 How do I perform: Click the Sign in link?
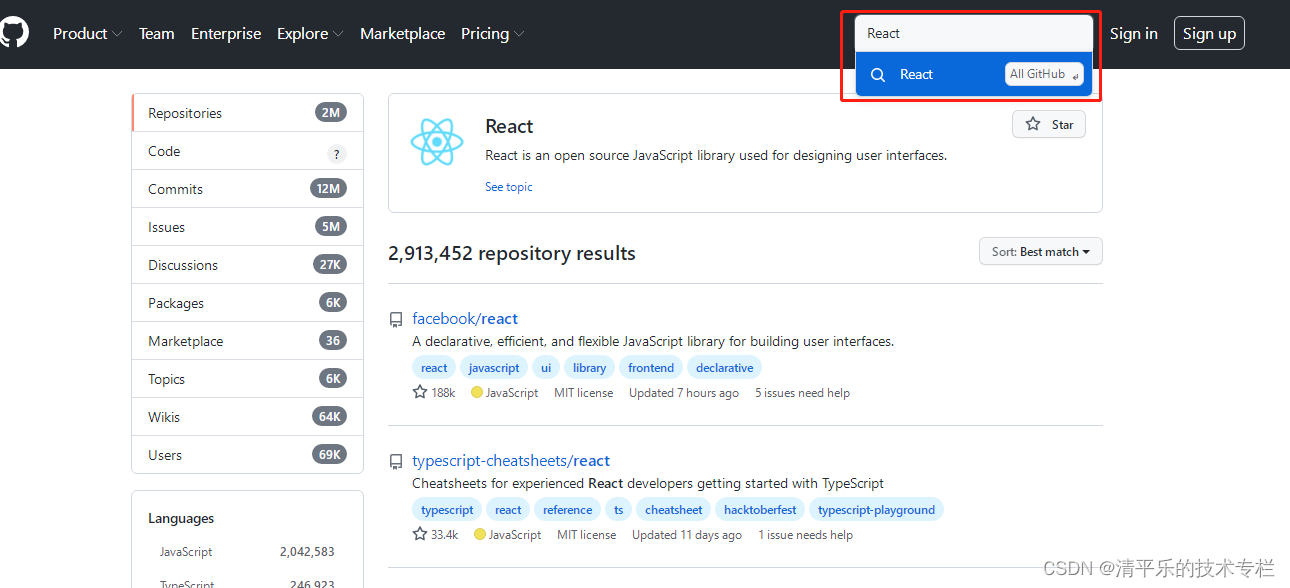pyautogui.click(x=1133, y=34)
